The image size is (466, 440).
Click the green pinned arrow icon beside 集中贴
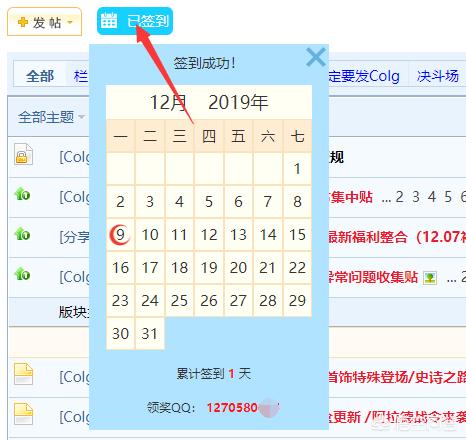pyautogui.click(x=22, y=194)
